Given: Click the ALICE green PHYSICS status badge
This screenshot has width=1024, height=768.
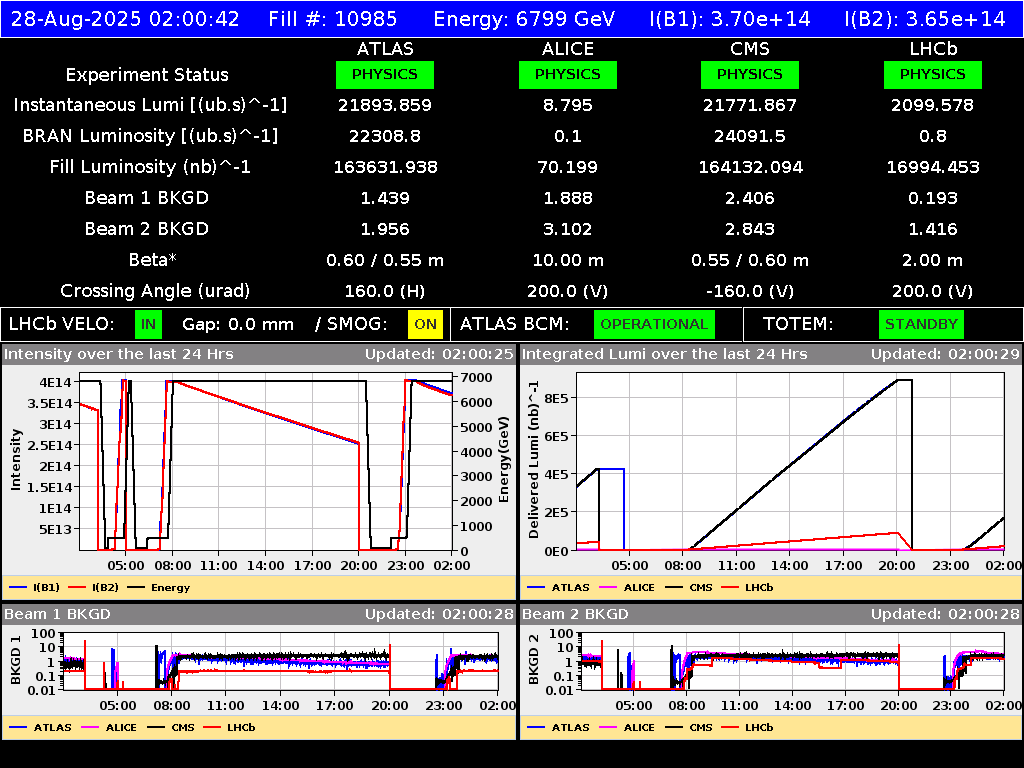Looking at the screenshot, I should 568,74.
